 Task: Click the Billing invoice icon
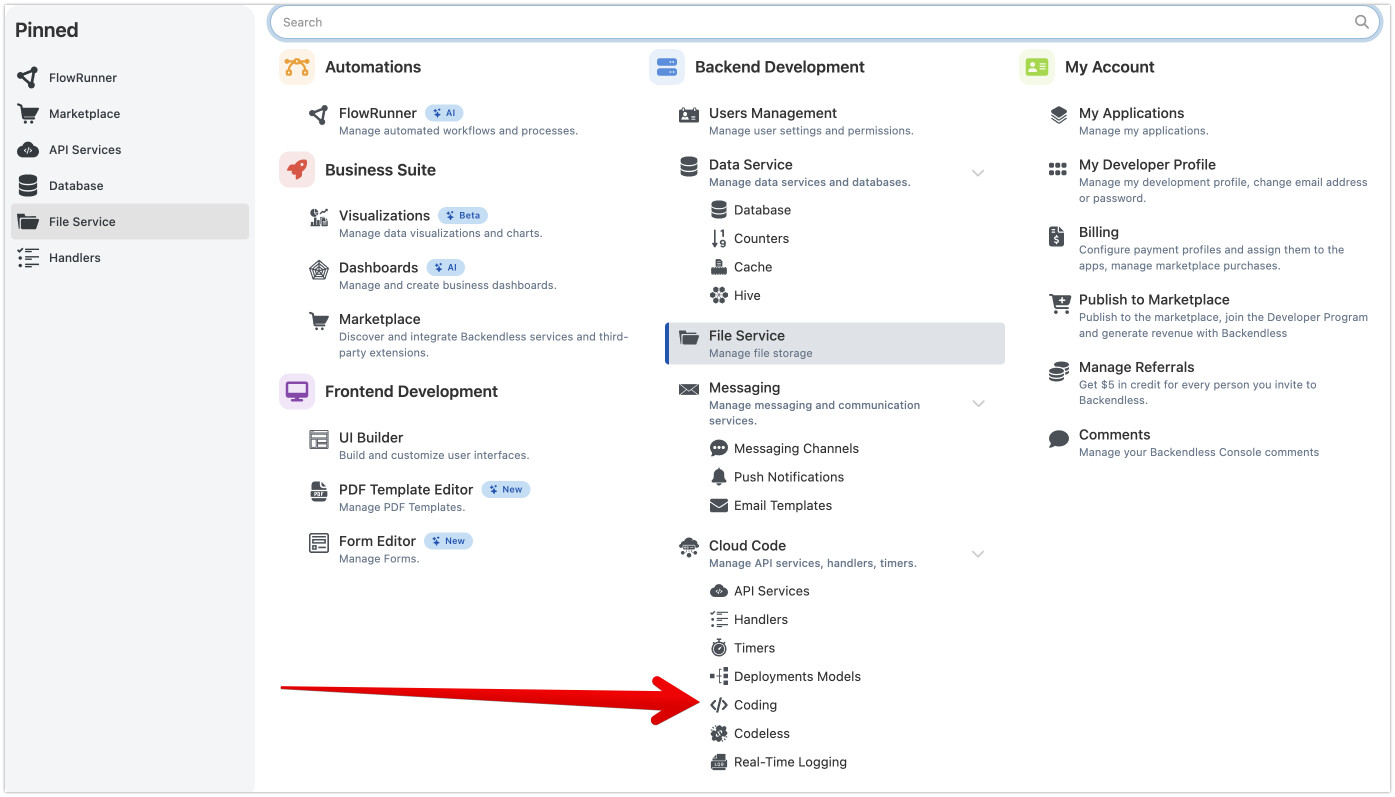coord(1057,236)
